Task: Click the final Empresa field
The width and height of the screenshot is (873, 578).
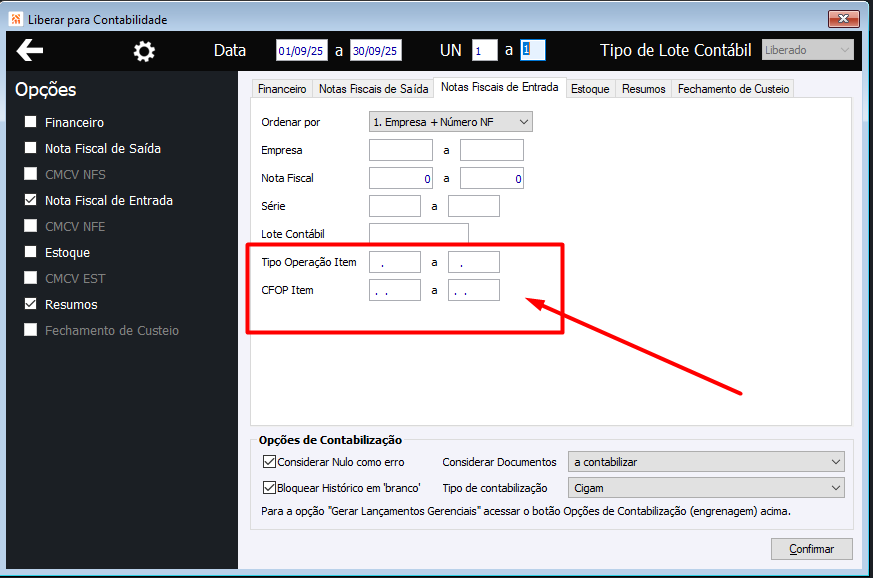Action: [492, 150]
